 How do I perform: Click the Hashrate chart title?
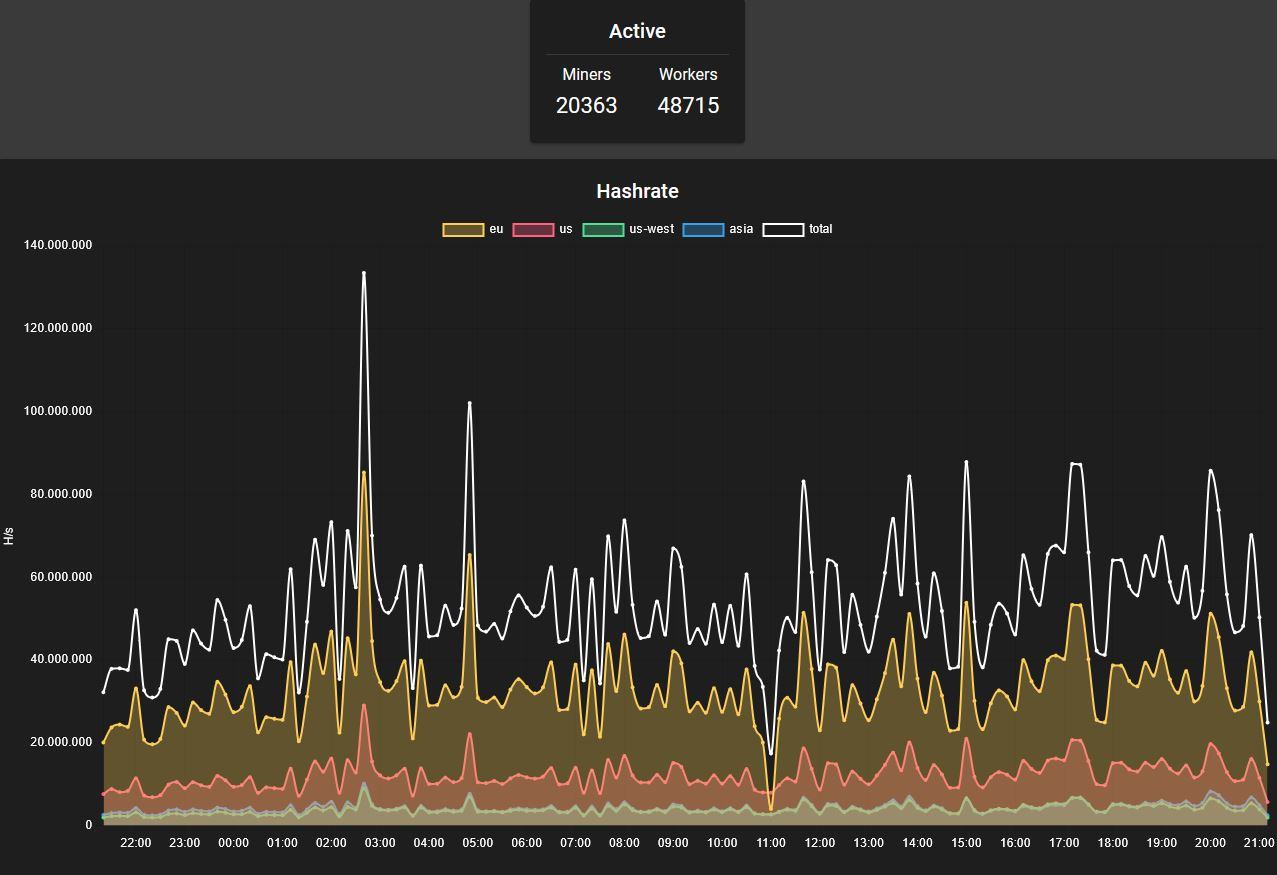[x=637, y=191]
